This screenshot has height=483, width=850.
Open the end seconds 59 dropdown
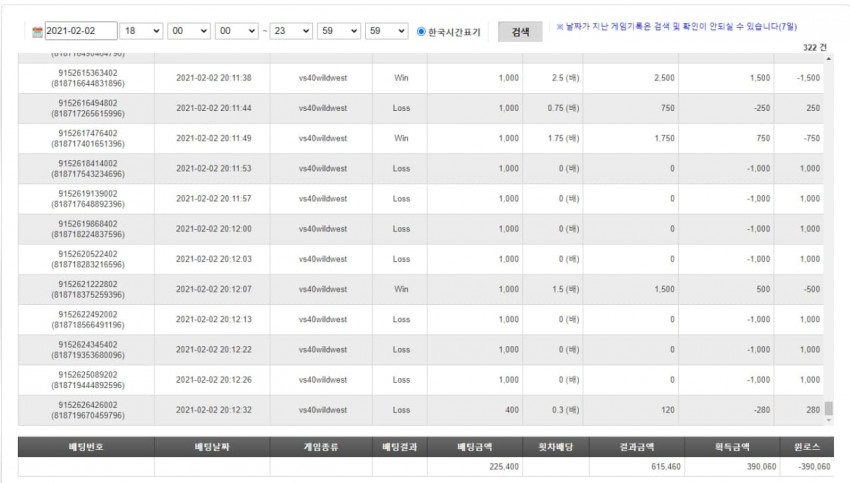(386, 31)
